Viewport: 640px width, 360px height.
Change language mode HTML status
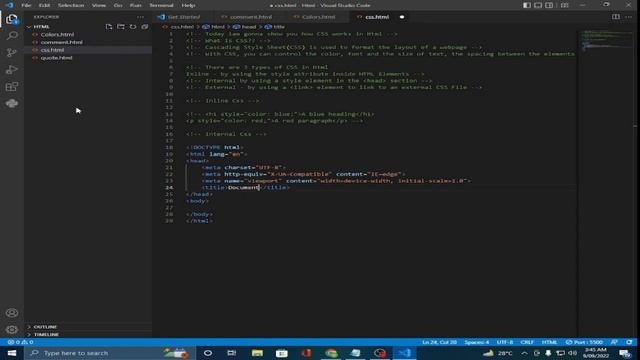click(549, 342)
